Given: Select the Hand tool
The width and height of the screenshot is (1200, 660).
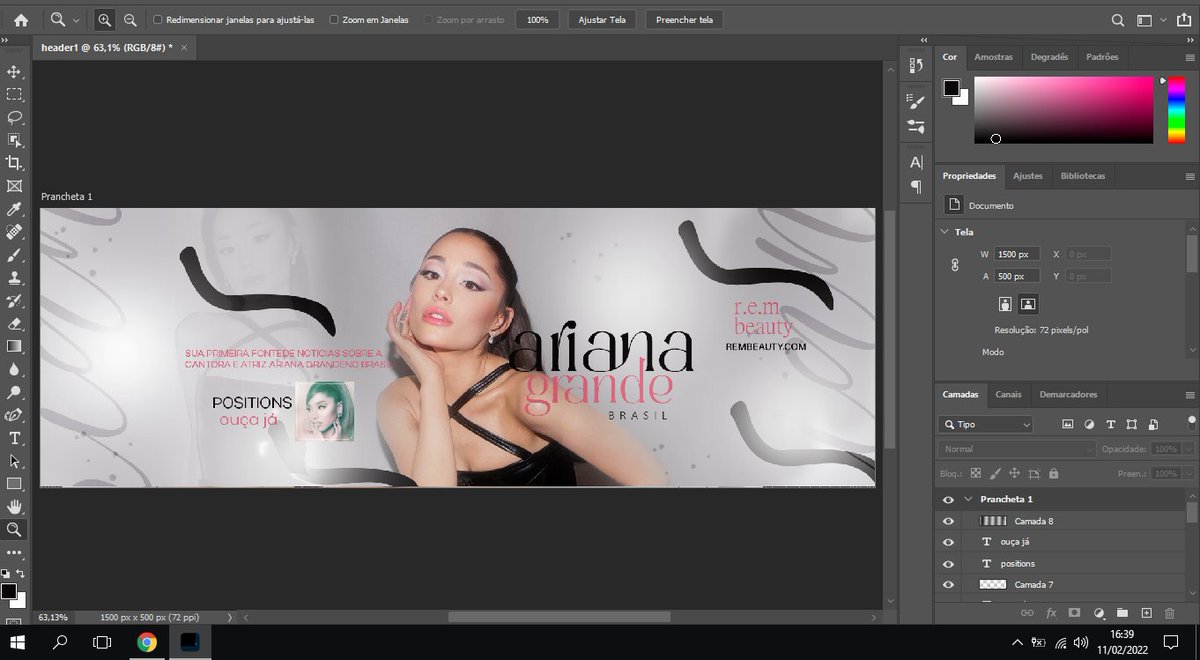Looking at the screenshot, I should point(14,507).
